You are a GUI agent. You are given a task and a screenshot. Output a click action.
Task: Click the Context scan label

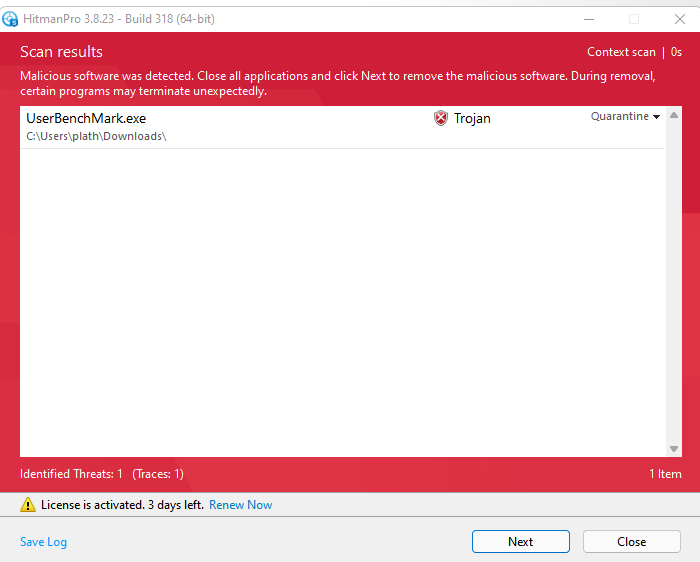click(621, 52)
